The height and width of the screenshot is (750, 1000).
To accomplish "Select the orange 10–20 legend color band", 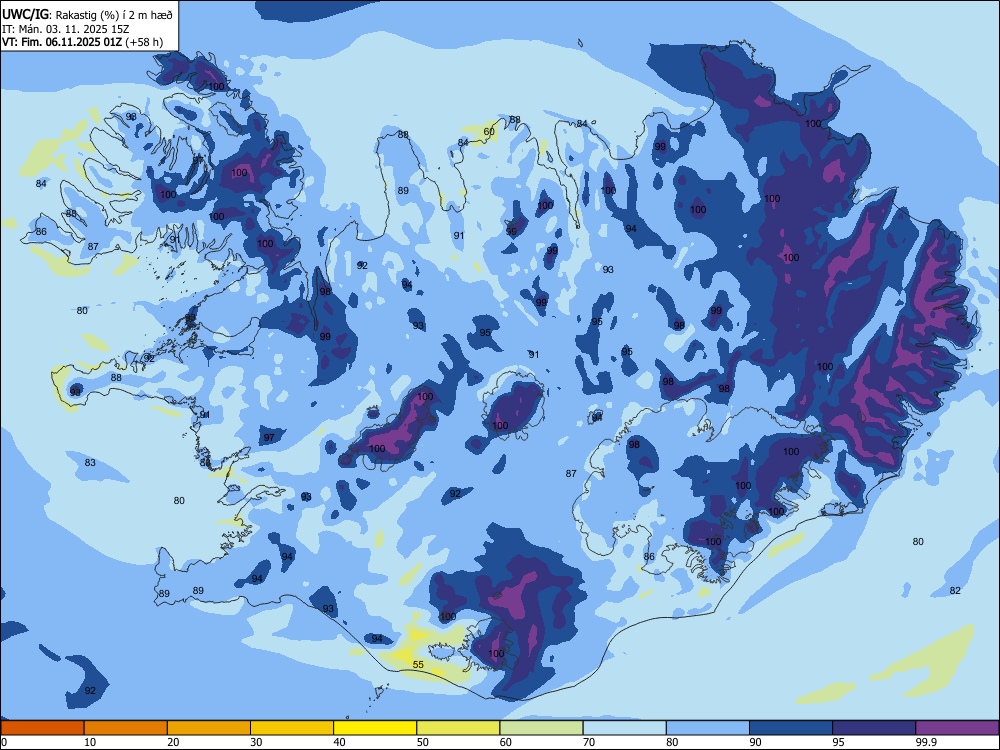I will tap(126, 728).
